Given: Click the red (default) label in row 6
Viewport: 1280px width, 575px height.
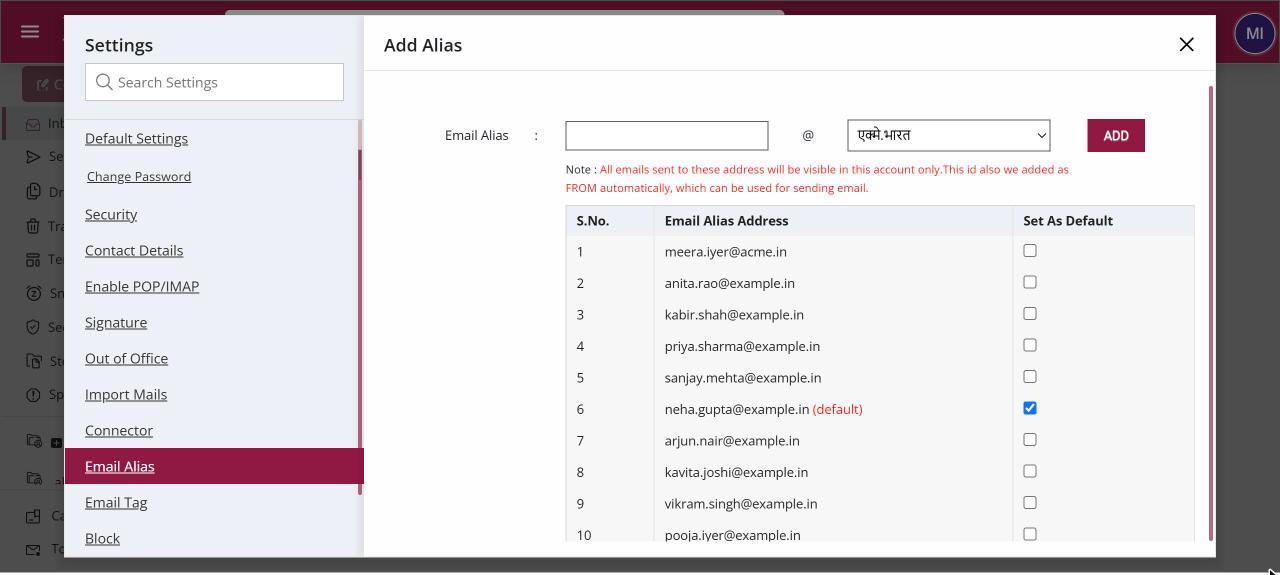Looking at the screenshot, I should click(837, 409).
